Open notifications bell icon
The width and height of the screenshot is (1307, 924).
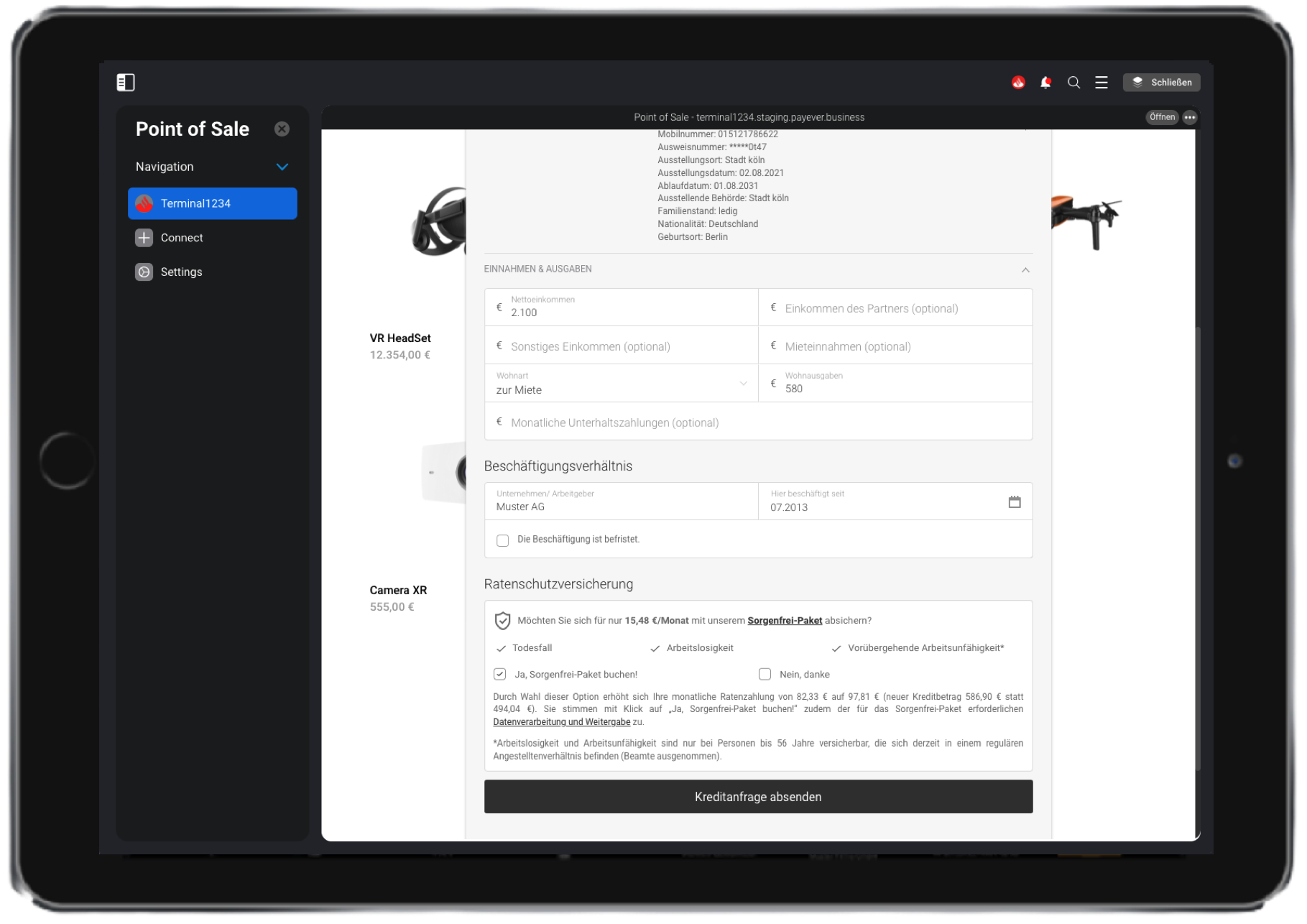coord(1045,83)
